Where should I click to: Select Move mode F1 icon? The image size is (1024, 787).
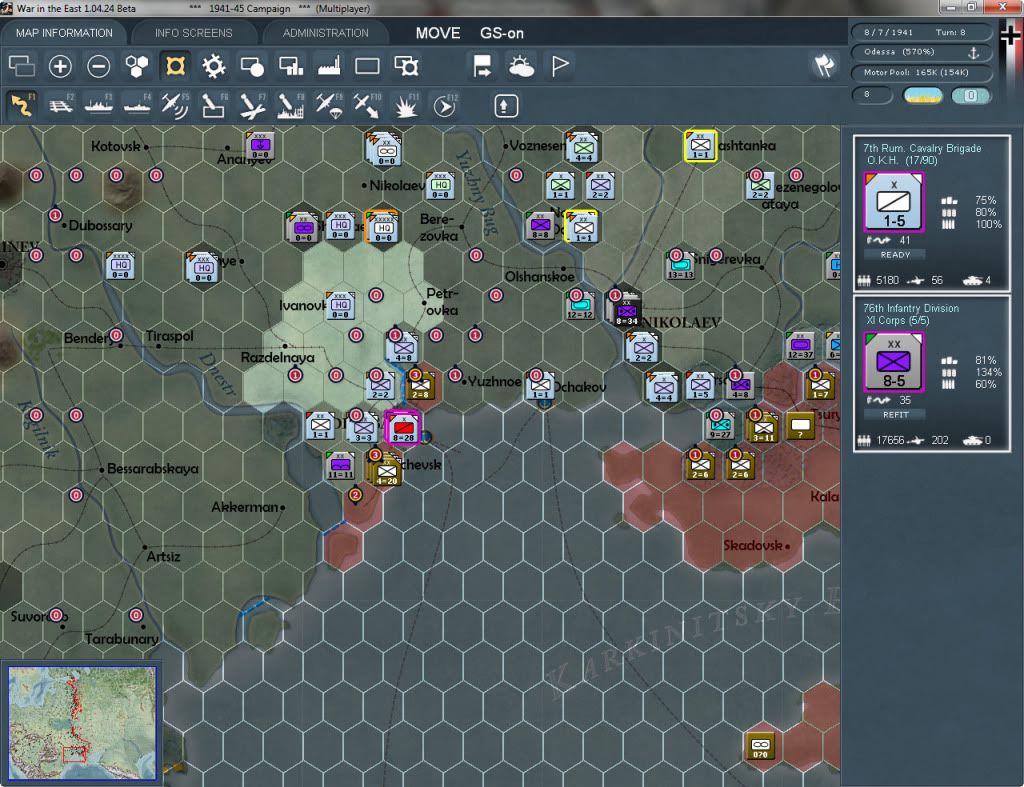tap(22, 105)
